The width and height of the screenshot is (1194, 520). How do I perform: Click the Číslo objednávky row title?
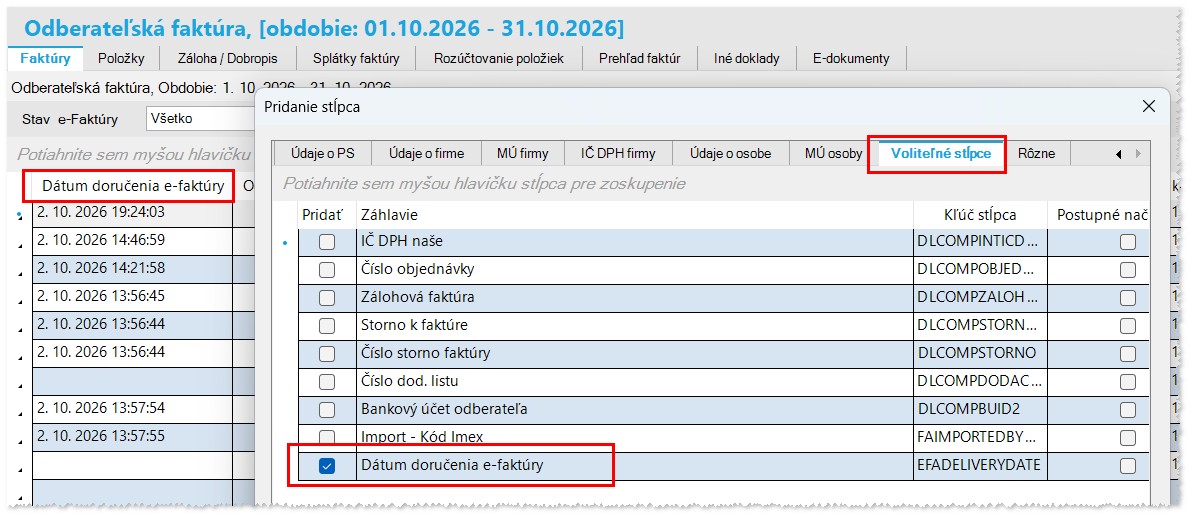pyautogui.click(x=418, y=270)
